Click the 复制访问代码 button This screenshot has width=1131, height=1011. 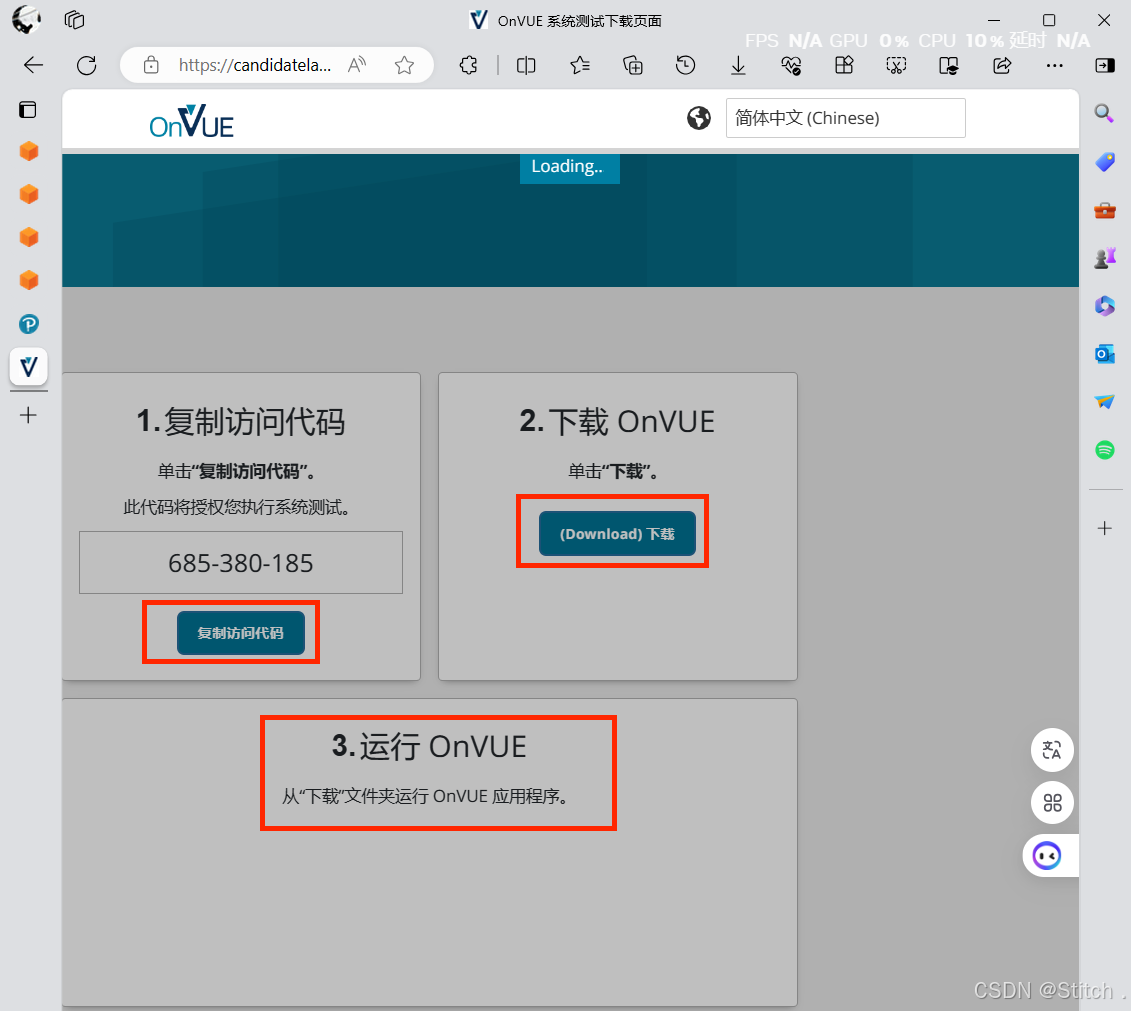(241, 633)
